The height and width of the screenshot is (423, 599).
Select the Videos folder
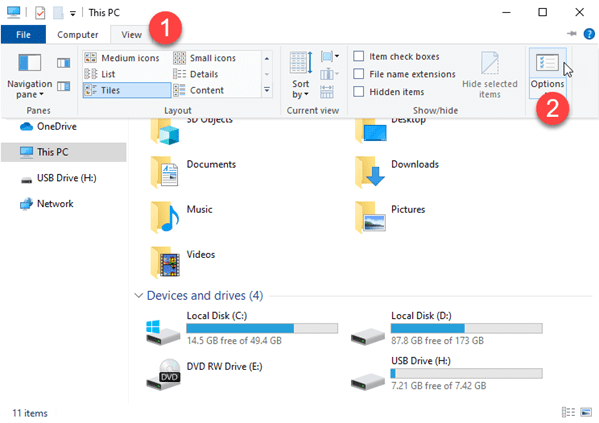click(183, 263)
